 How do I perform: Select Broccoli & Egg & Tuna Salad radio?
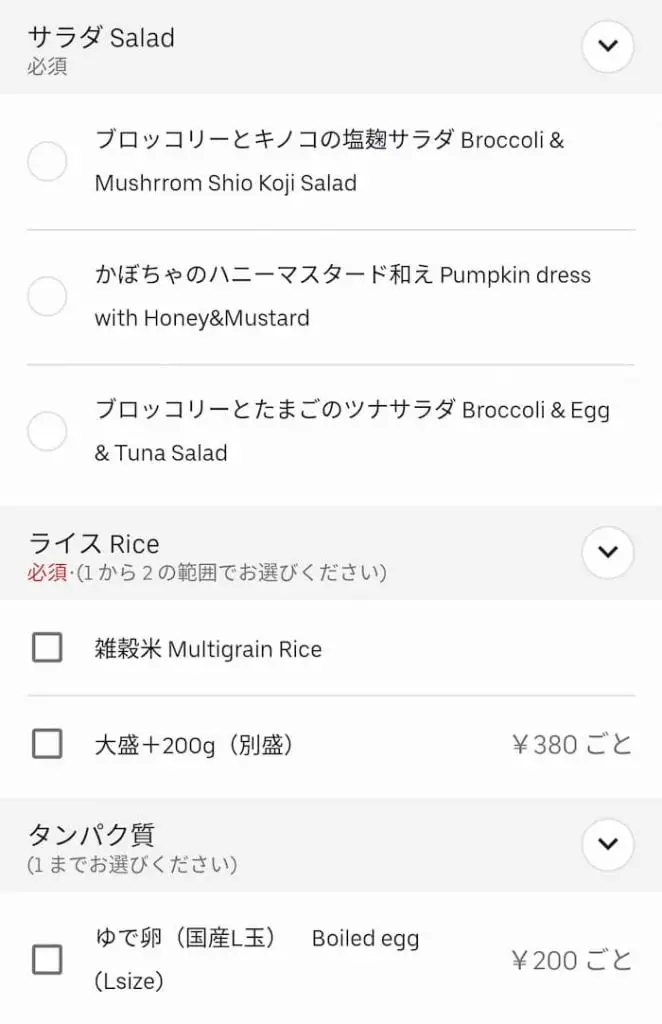coord(47,431)
